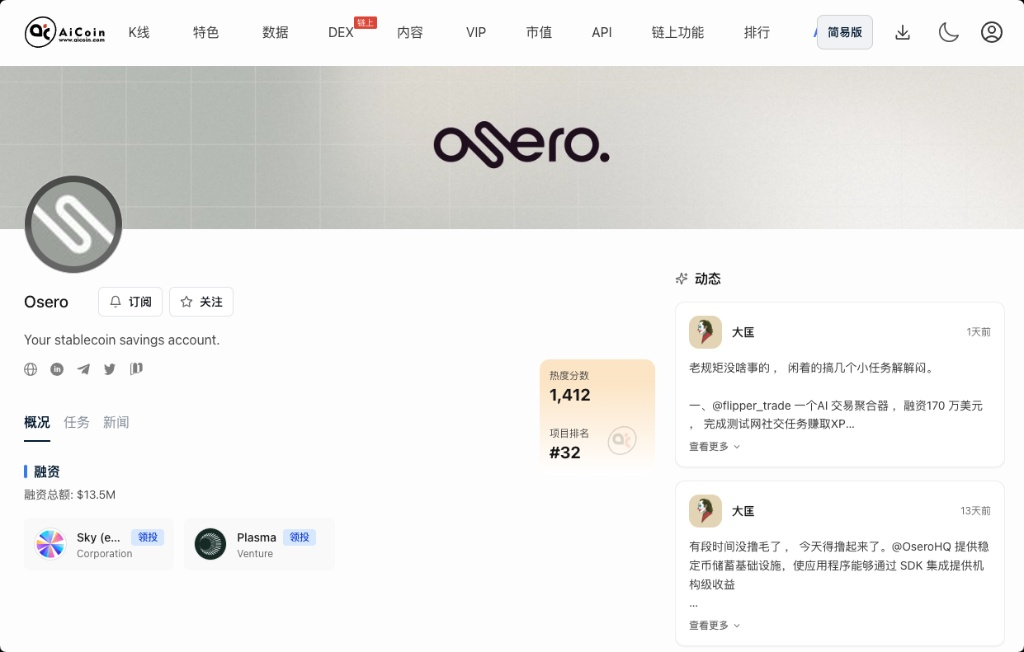The width and height of the screenshot is (1024, 652).
Task: Open the Osero LinkedIn icon
Action: point(57,369)
